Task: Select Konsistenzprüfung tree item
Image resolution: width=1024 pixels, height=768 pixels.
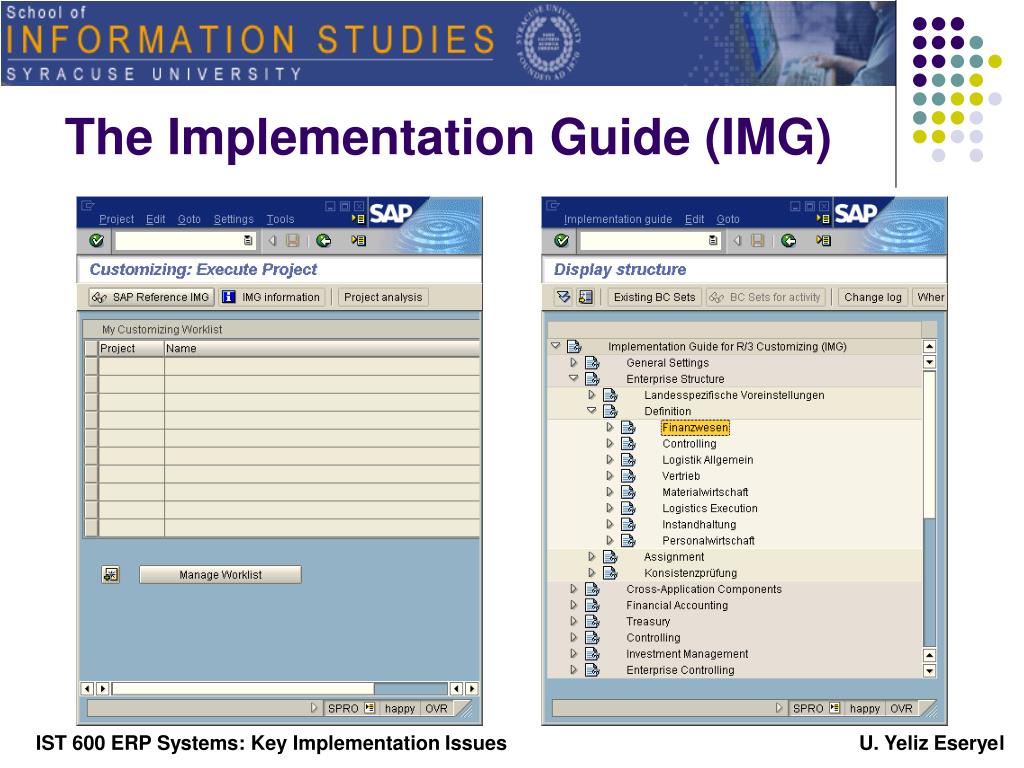Action: coord(690,573)
